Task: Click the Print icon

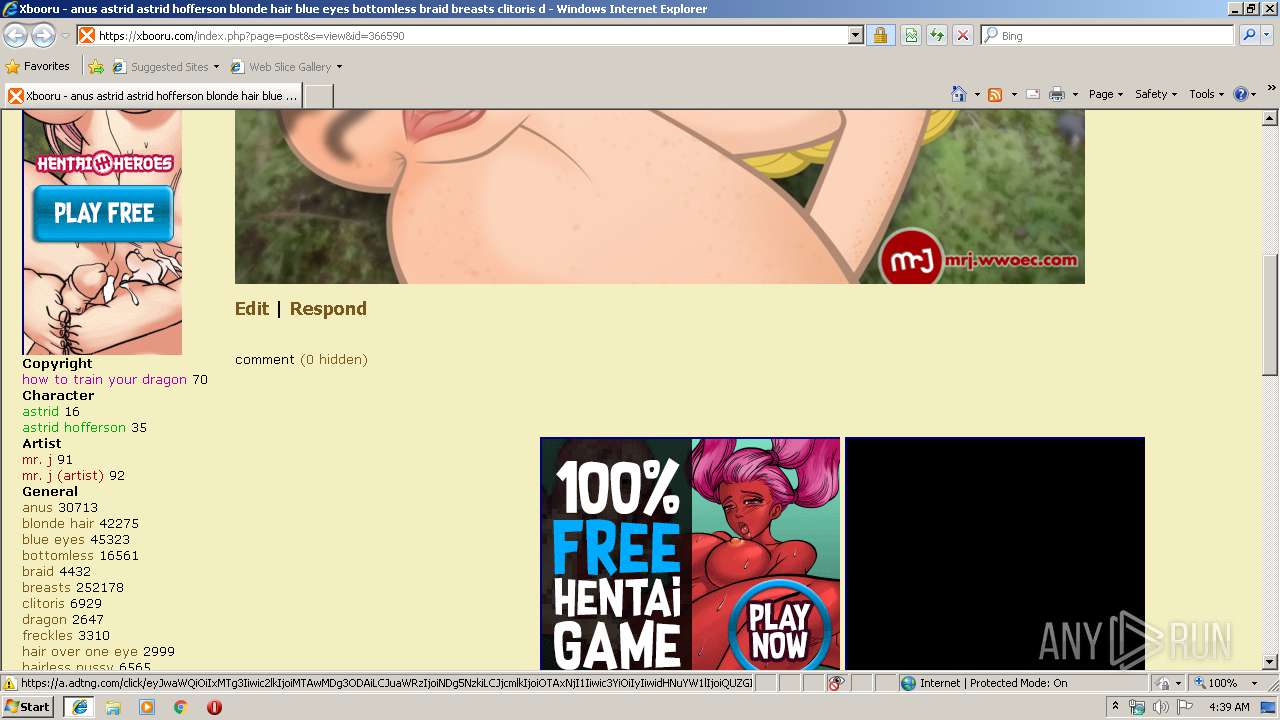Action: tap(1057, 94)
